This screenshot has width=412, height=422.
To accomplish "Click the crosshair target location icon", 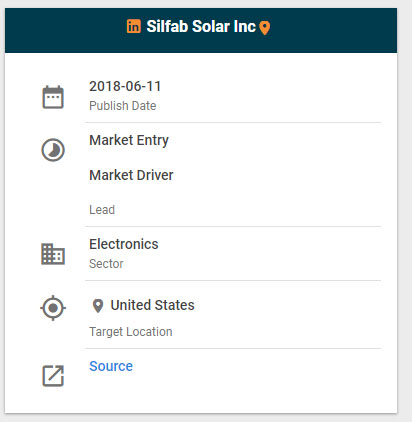I will [53, 308].
